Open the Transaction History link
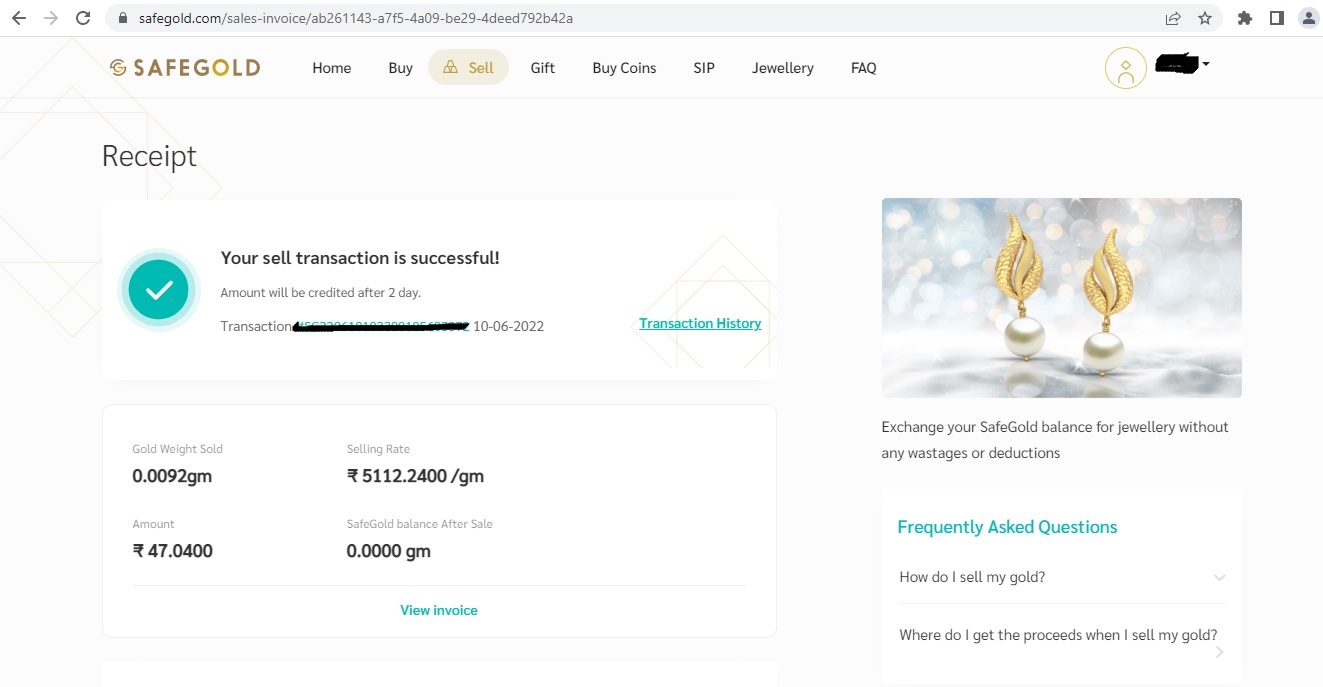1323x687 pixels. coord(700,323)
